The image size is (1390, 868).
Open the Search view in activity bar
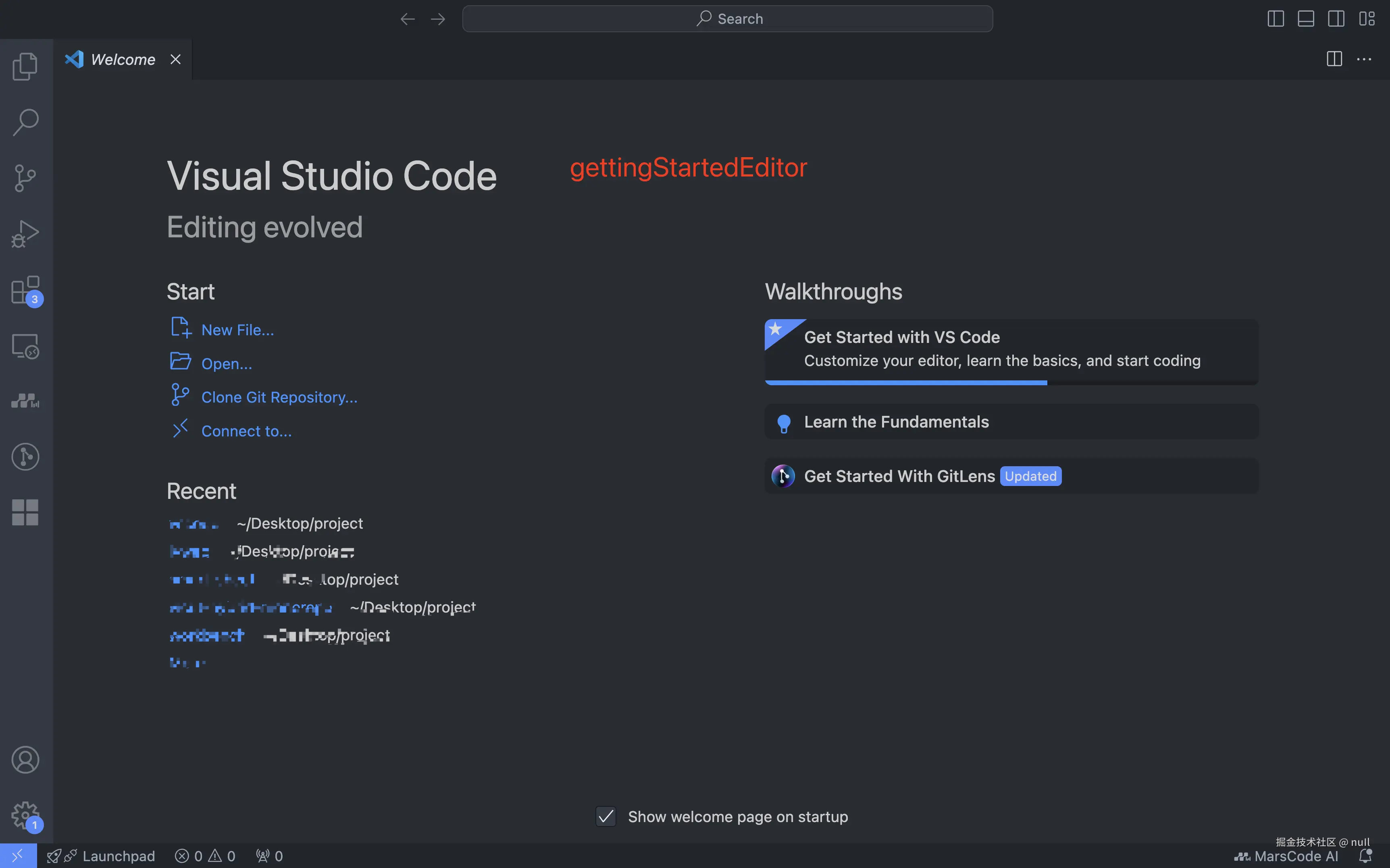tap(25, 122)
